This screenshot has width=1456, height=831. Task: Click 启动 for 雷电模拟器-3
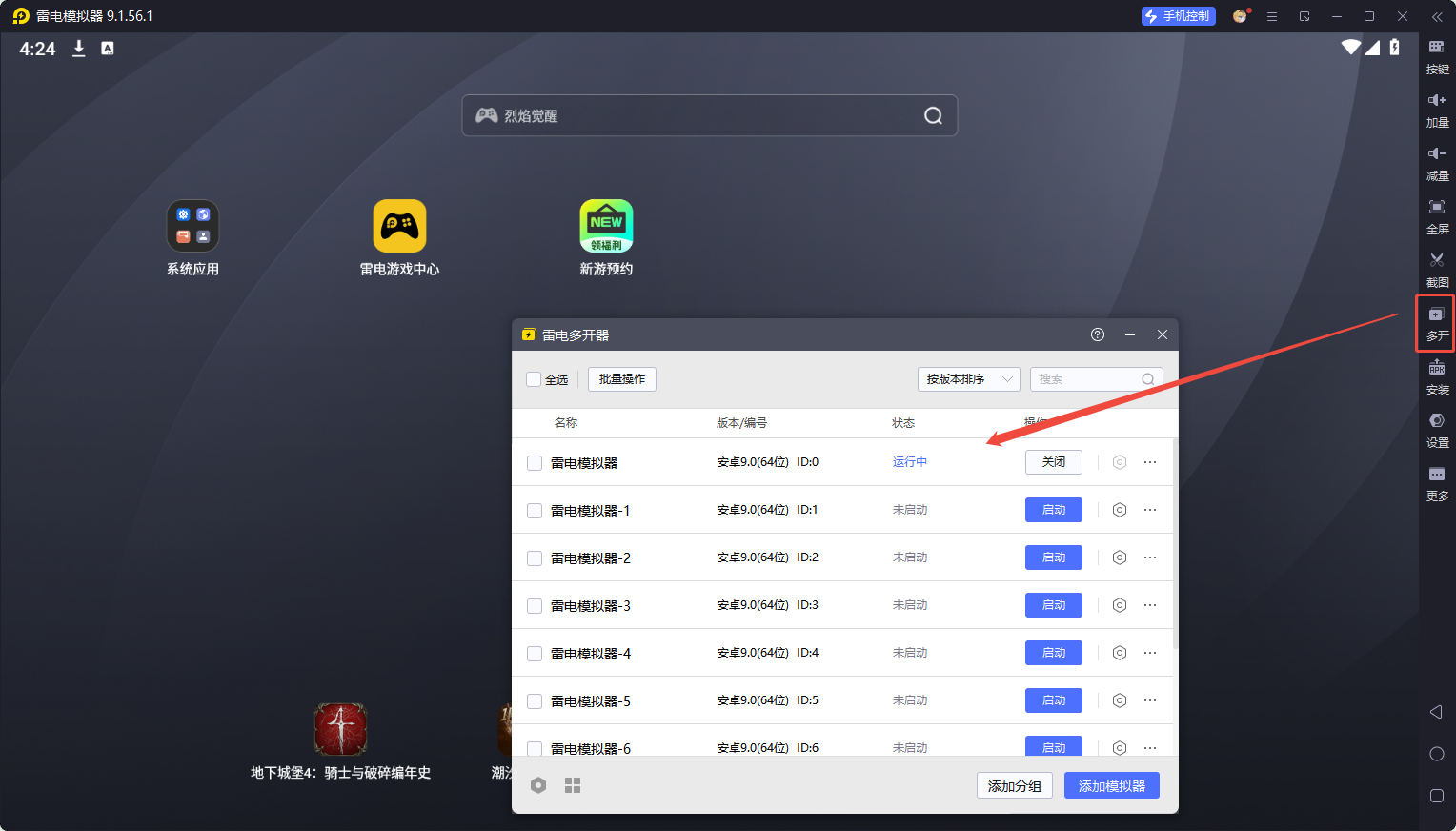tap(1054, 605)
